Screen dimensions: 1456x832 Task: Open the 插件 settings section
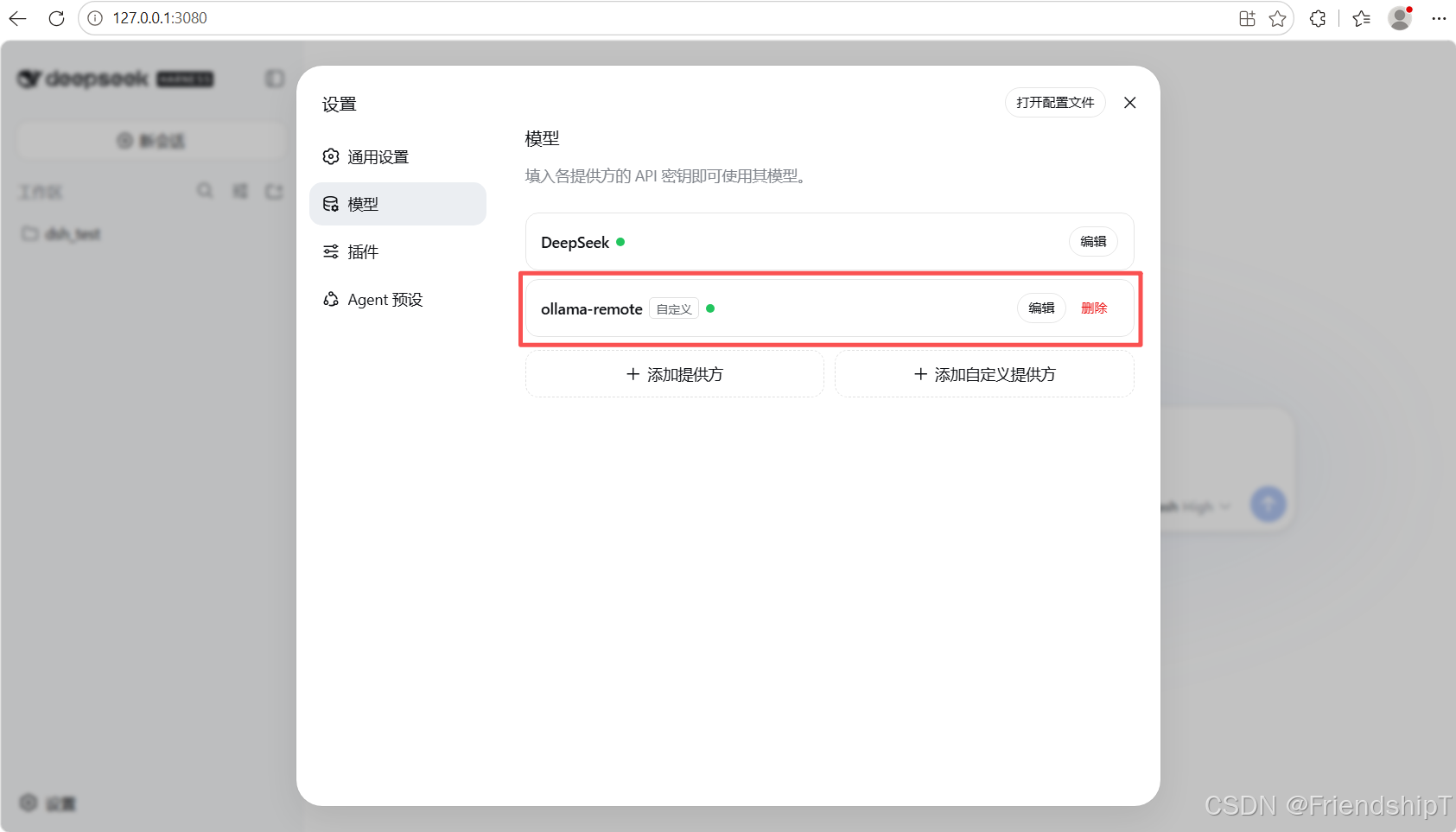coord(397,251)
